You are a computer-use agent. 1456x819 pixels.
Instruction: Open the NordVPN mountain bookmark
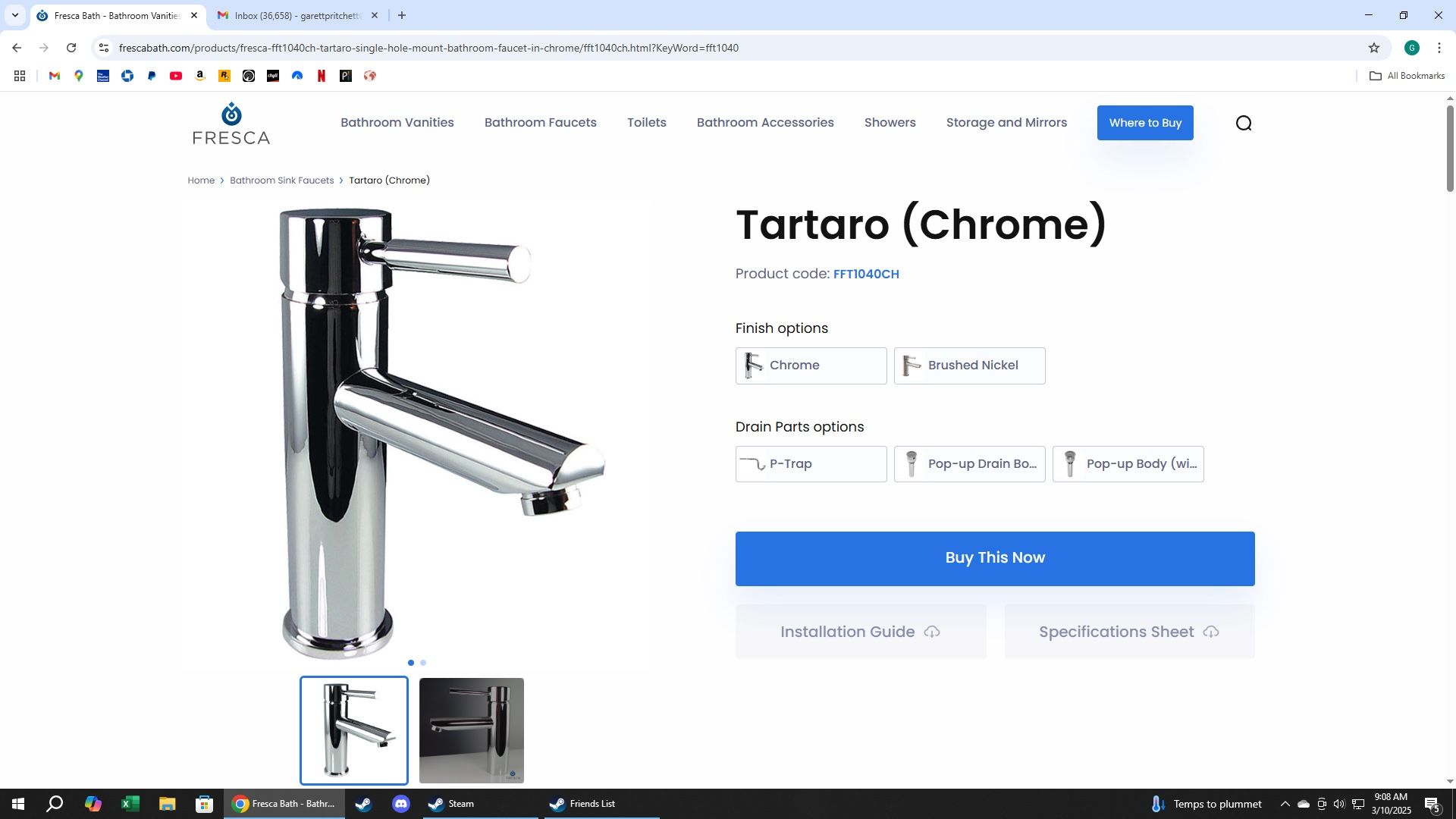coord(297,76)
